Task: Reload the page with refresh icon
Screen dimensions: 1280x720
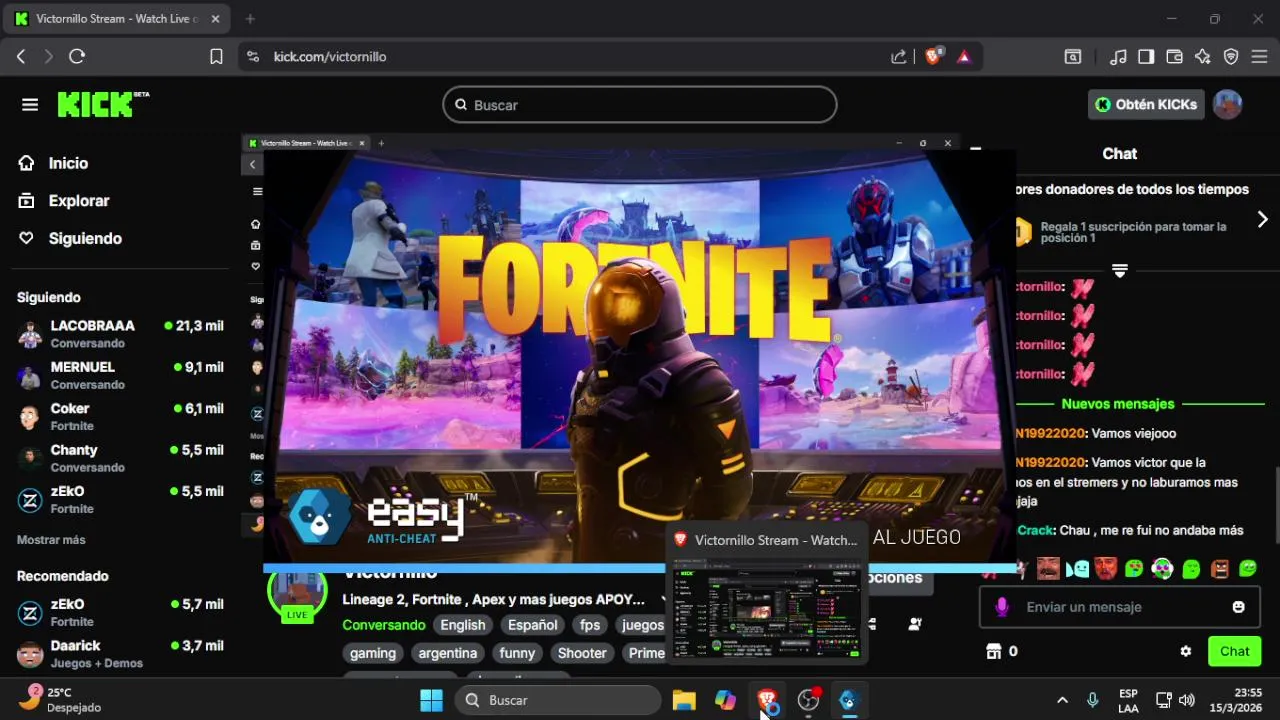Action: pyautogui.click(x=77, y=57)
